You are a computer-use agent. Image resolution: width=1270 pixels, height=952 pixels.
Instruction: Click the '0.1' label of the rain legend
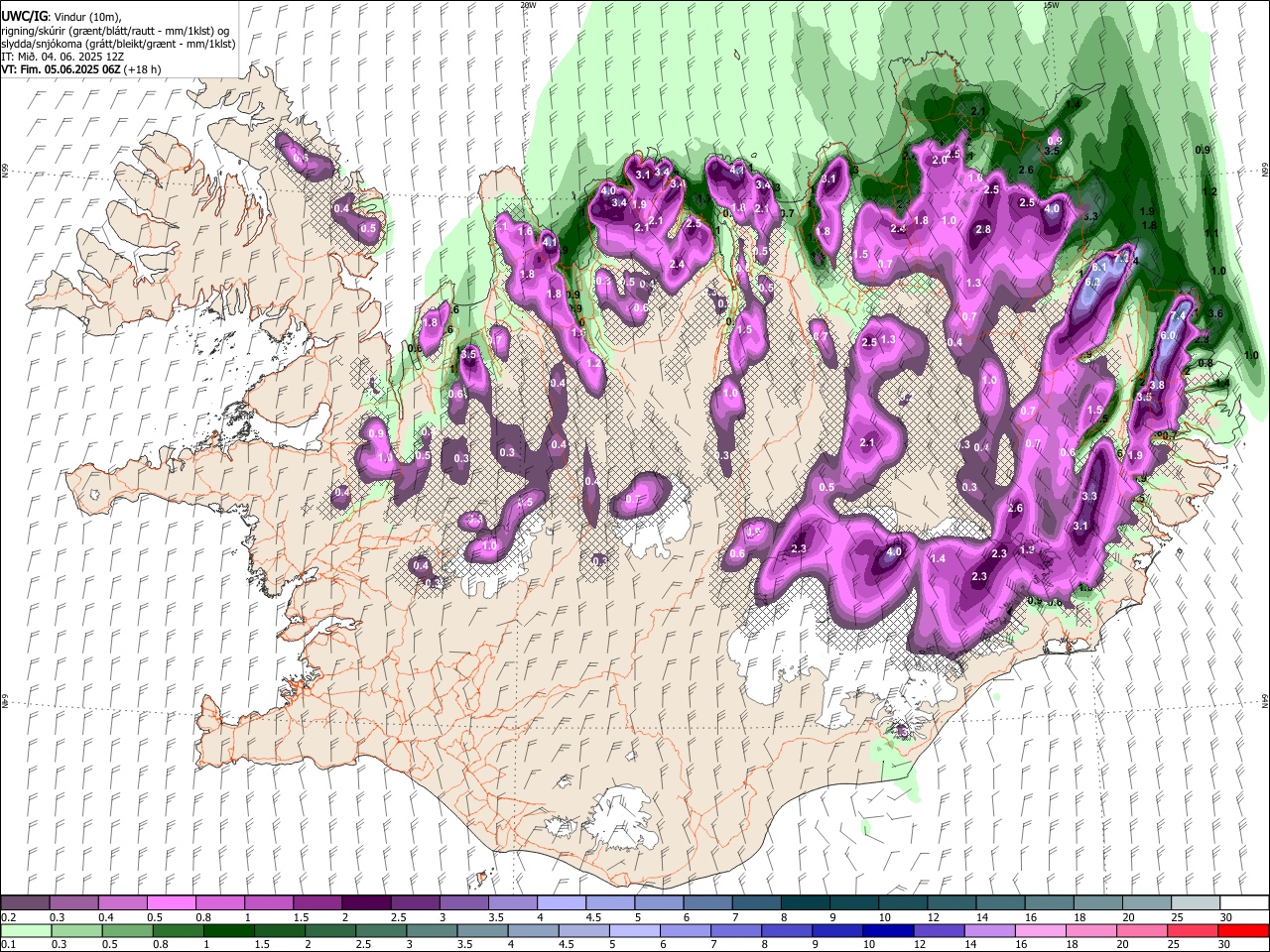[x=8, y=945]
